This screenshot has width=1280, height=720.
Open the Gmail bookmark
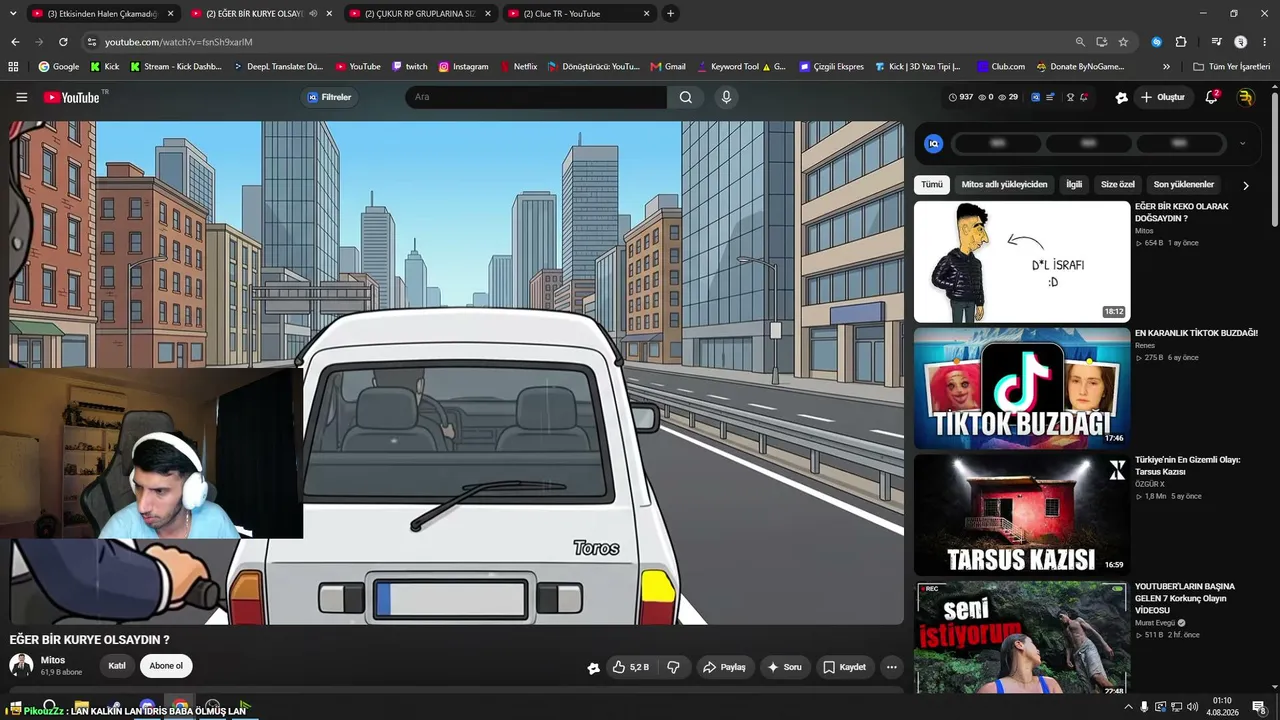668,67
